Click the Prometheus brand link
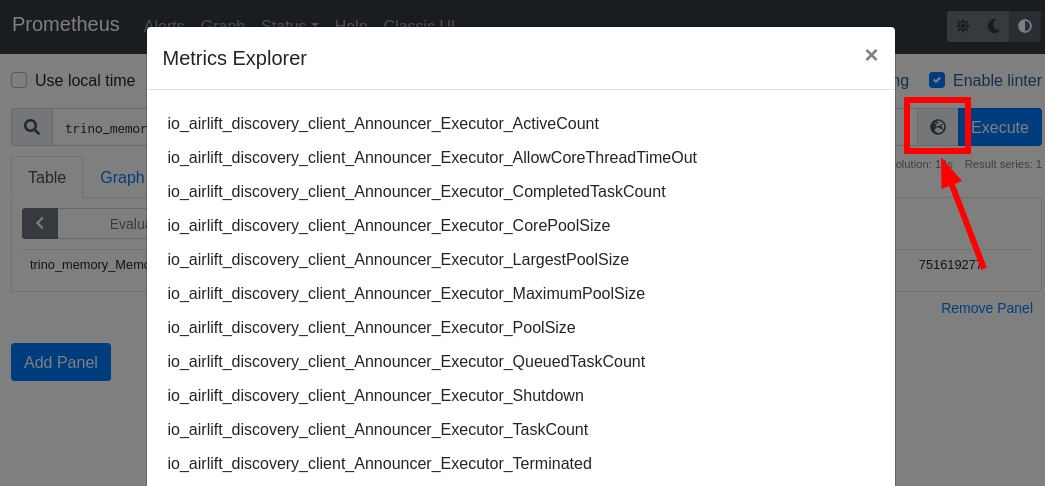The height and width of the screenshot is (486, 1045). [66, 25]
